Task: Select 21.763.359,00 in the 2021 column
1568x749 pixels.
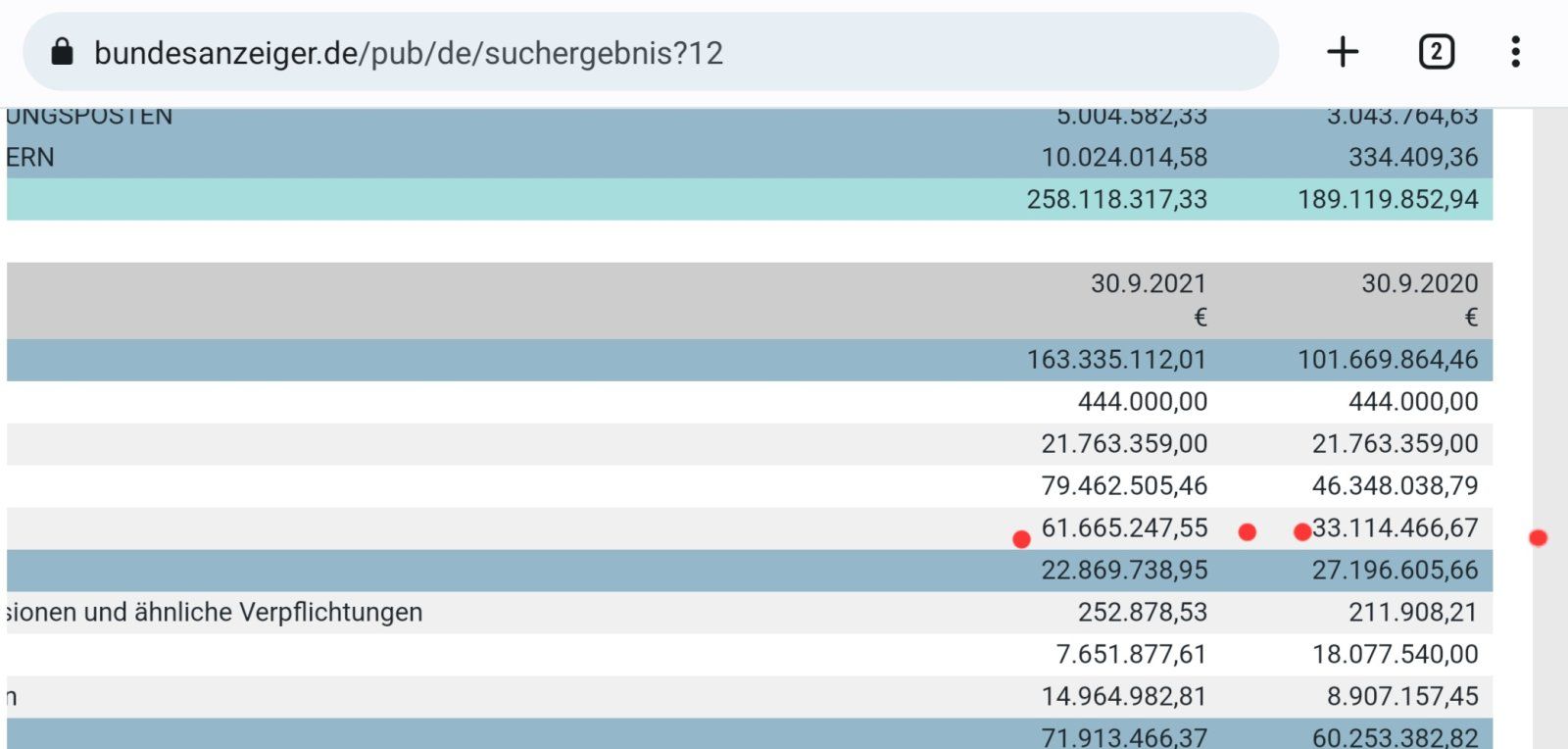Action: coord(1124,443)
